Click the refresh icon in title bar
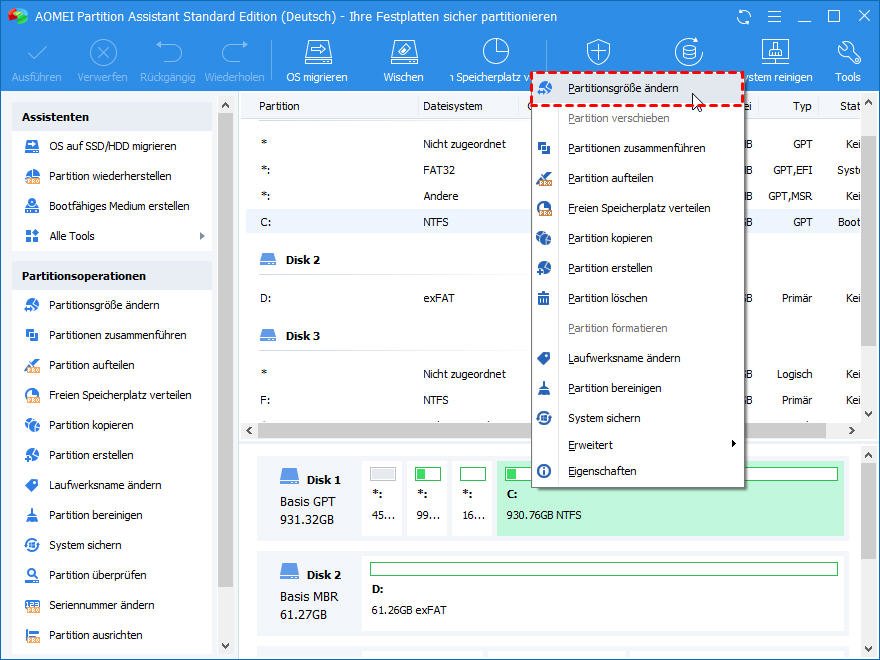This screenshot has height=660, width=880. tap(744, 17)
